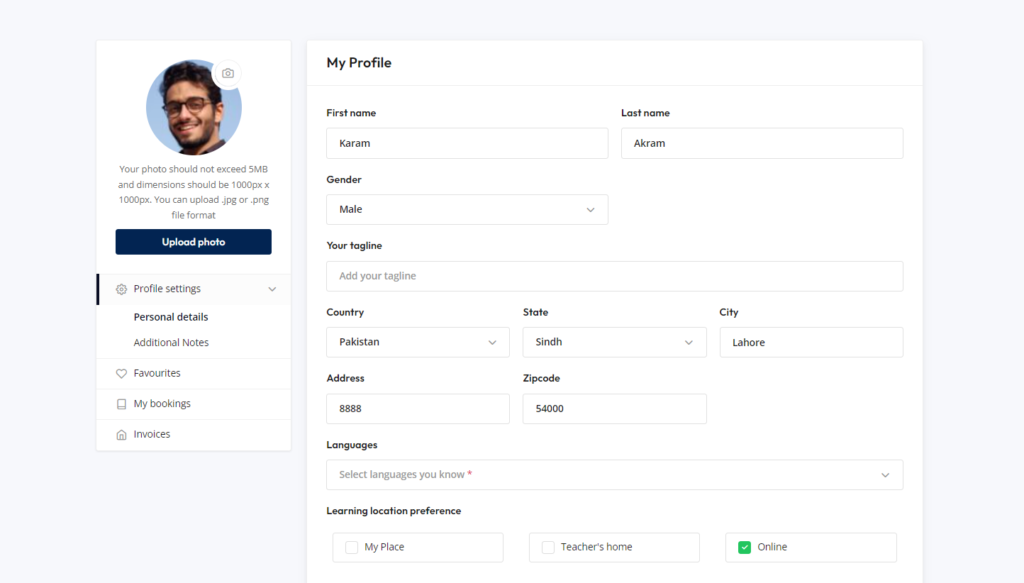Image resolution: width=1024 pixels, height=583 pixels.
Task: Click the profile avatar picture
Action: click(x=193, y=108)
